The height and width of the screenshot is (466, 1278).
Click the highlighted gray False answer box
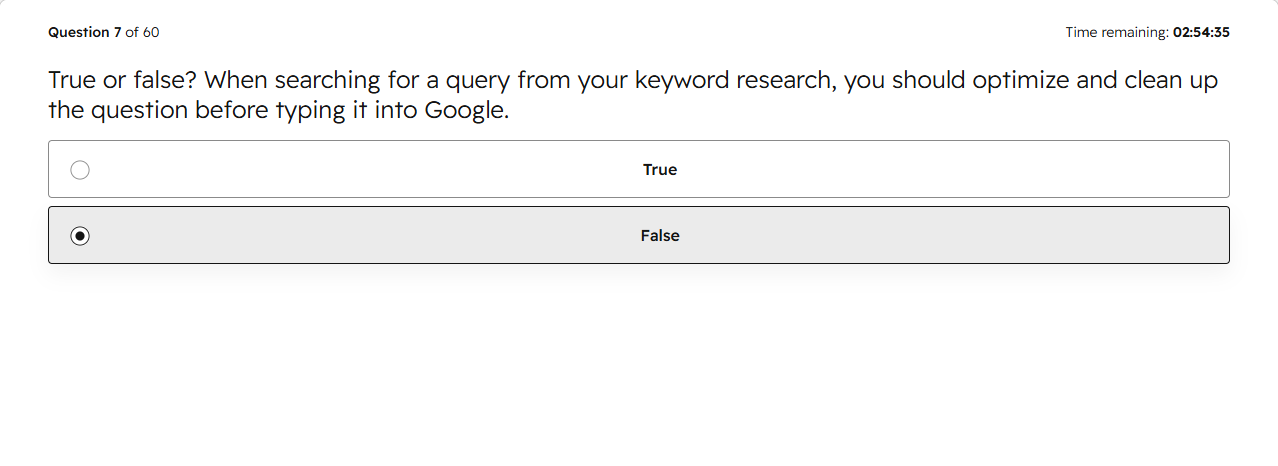(639, 235)
